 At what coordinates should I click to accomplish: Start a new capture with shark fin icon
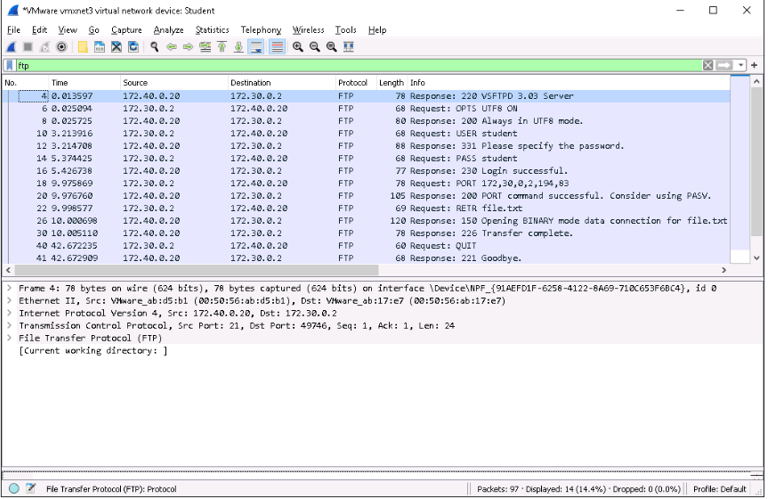[11, 47]
